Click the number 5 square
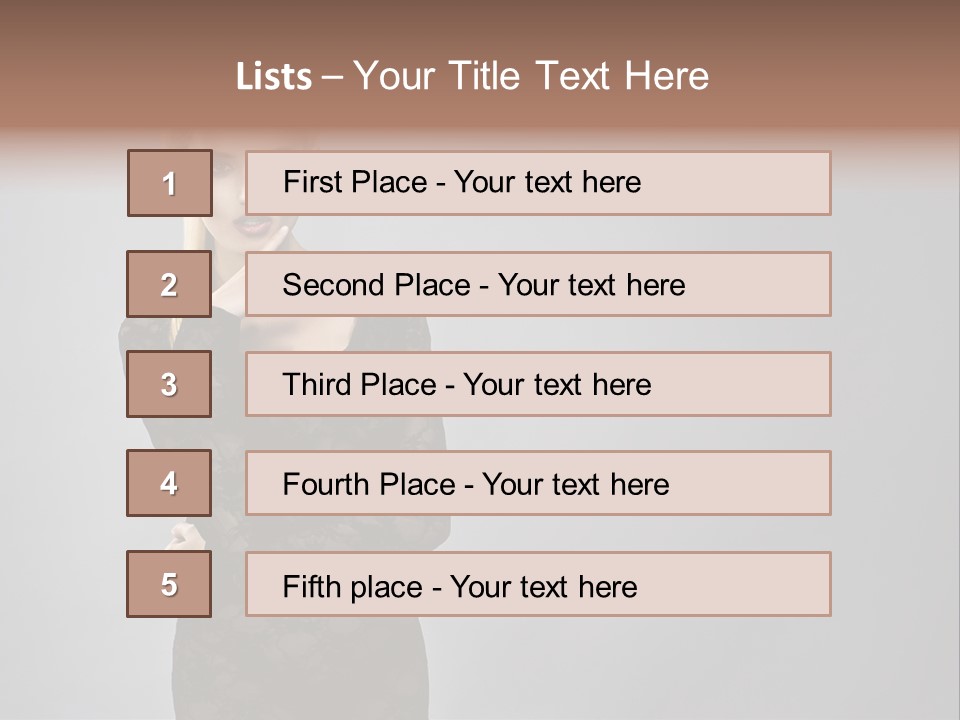This screenshot has width=960, height=720. 169,584
